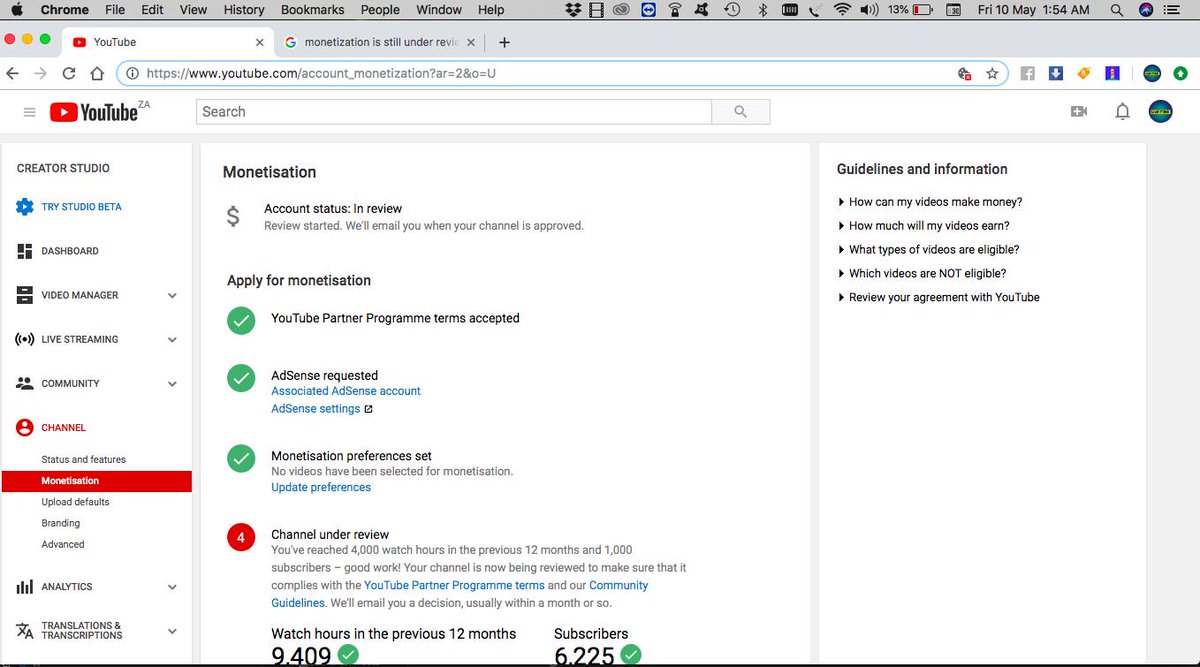Open the History menu

tap(244, 10)
